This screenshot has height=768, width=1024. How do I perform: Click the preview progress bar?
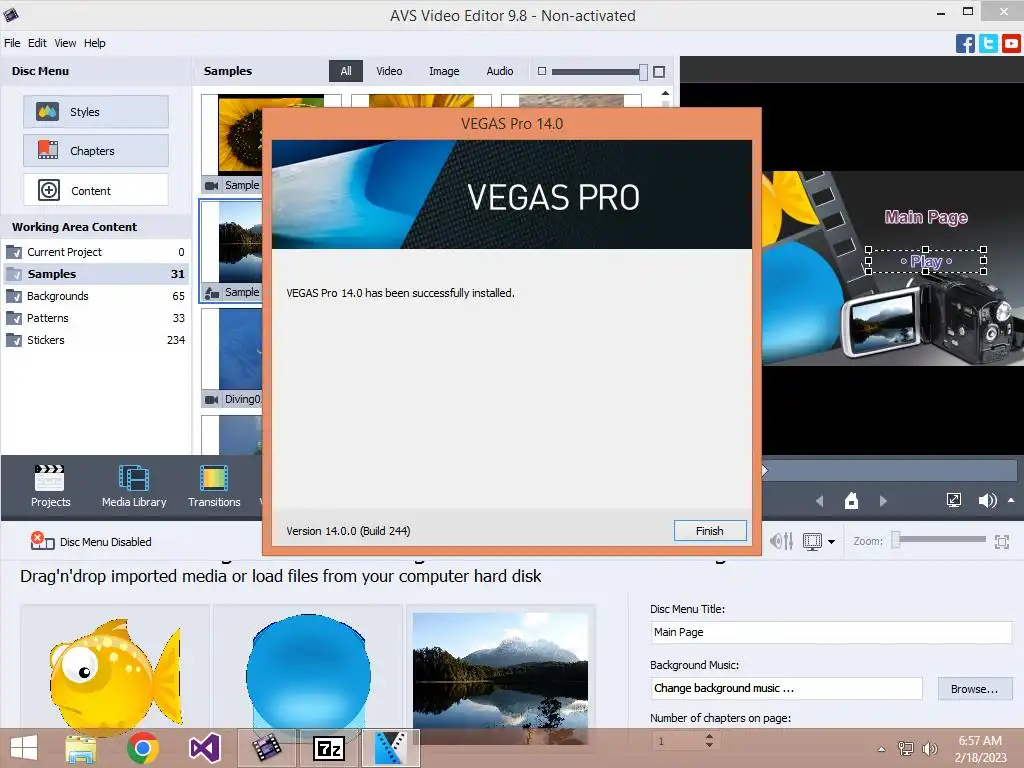889,470
